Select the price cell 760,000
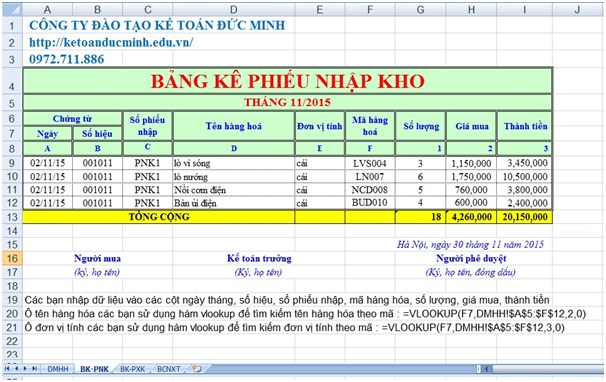 [471, 190]
